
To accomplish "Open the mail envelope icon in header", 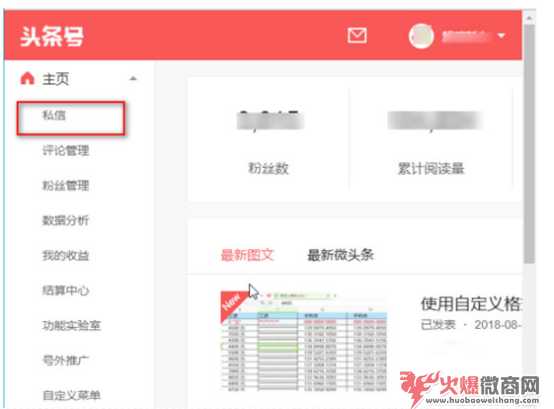I will 356,35.
